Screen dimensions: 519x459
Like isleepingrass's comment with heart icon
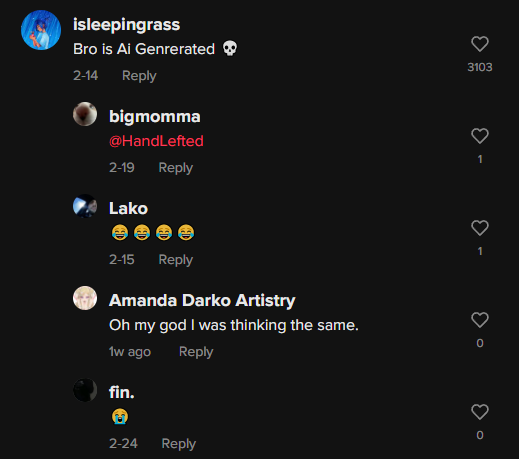pos(480,44)
